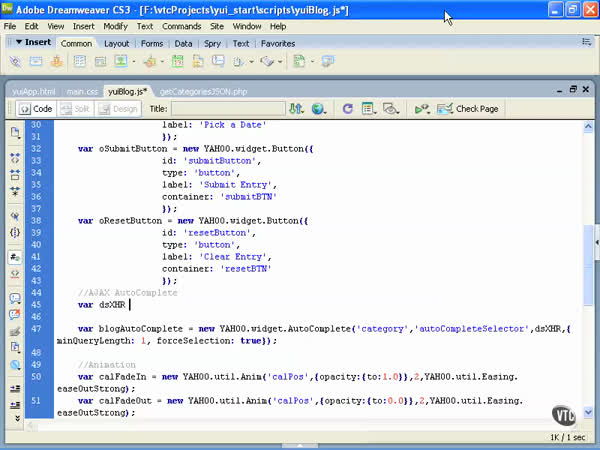
Task: Open the View Options dropdown
Action: [x=370, y=108]
